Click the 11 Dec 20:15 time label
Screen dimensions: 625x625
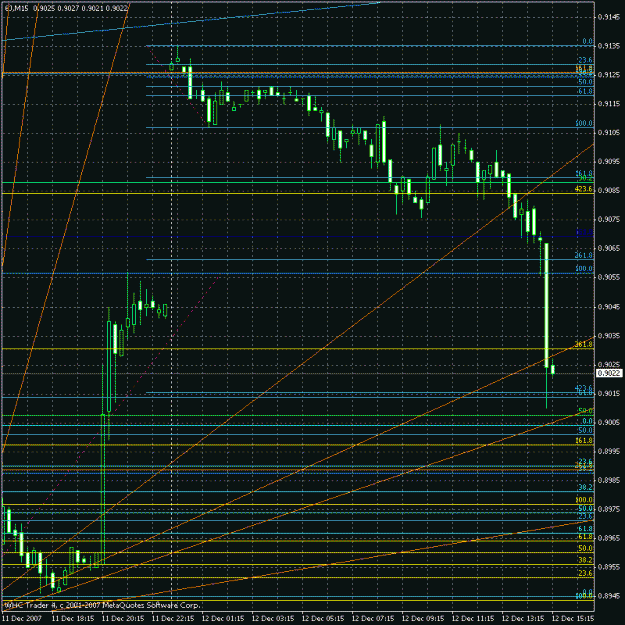[123, 618]
